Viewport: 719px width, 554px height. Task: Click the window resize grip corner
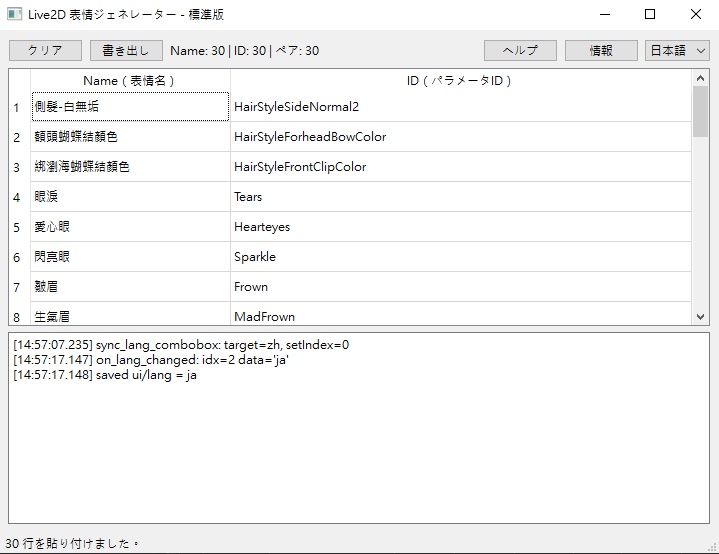click(713, 547)
